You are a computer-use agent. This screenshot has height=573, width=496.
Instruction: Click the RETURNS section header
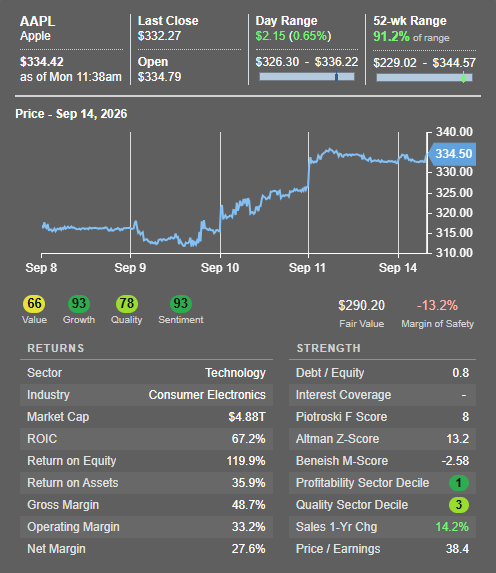pyautogui.click(x=56, y=348)
